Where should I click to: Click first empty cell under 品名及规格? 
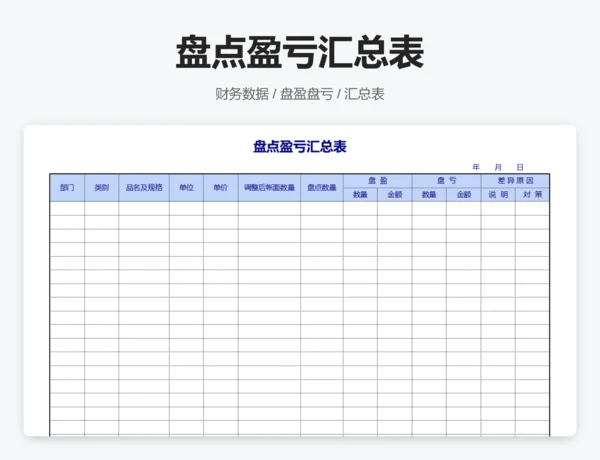pos(144,208)
